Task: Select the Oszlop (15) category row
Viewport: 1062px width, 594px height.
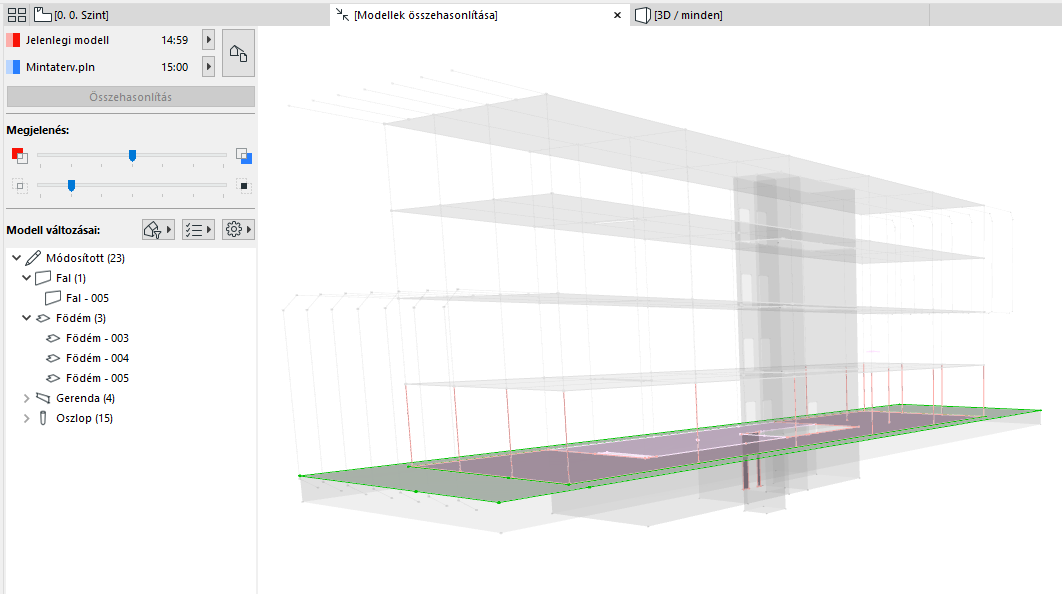Action: pyautogui.click(x=85, y=418)
